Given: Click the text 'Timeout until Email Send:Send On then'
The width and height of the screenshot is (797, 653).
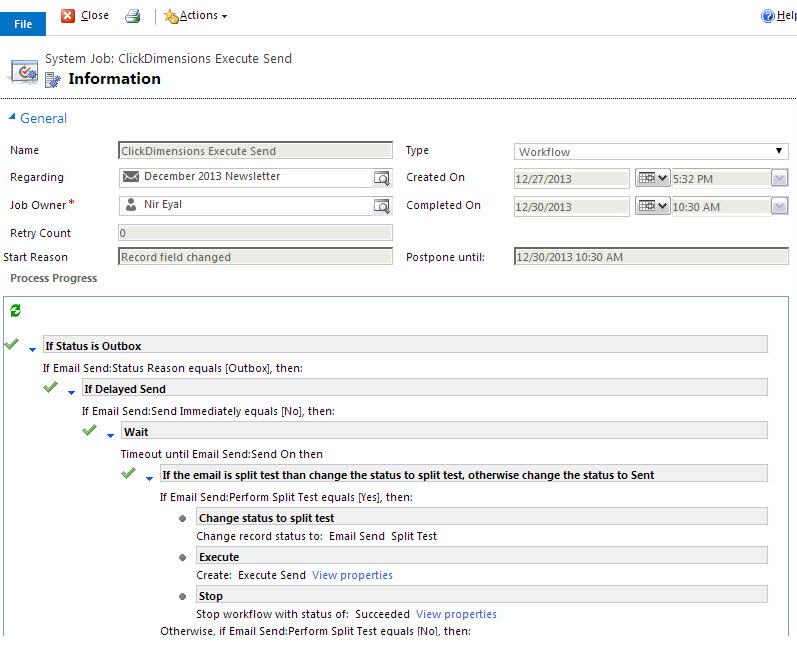Looking at the screenshot, I should (x=222, y=454).
